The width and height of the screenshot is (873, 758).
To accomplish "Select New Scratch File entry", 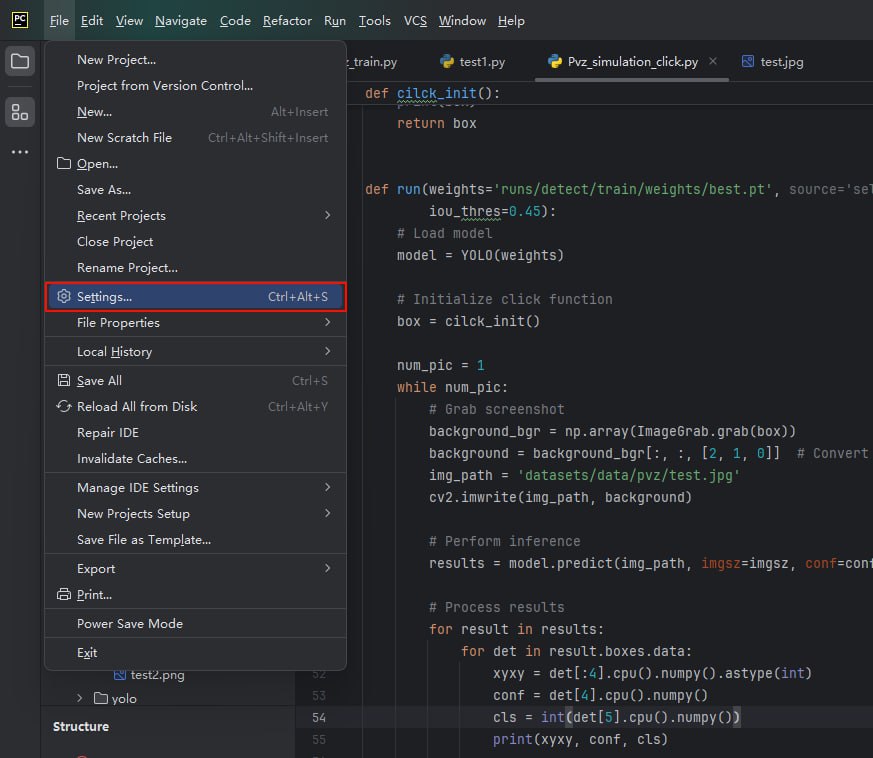I will click(x=195, y=138).
